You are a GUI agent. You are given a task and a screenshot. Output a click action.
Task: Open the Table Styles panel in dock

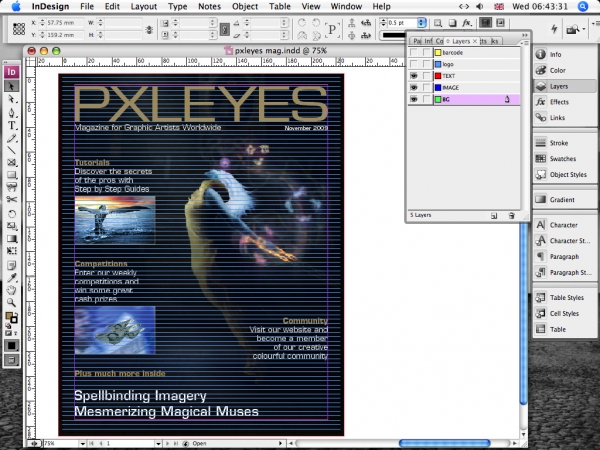coord(565,297)
